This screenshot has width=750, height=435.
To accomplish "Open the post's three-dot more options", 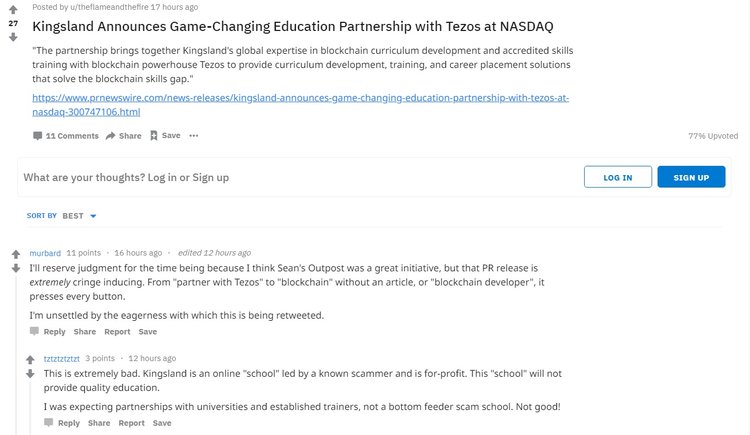I will 194,136.
